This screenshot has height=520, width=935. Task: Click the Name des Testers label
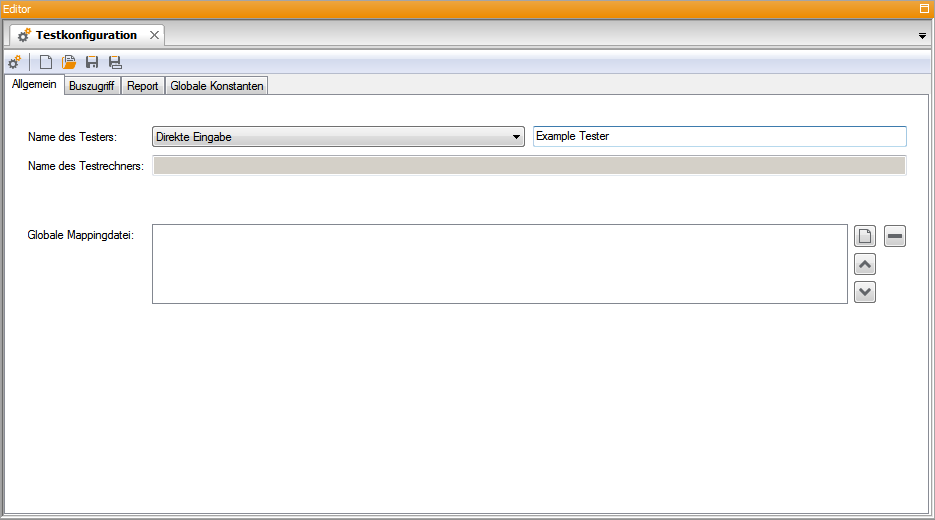point(72,137)
